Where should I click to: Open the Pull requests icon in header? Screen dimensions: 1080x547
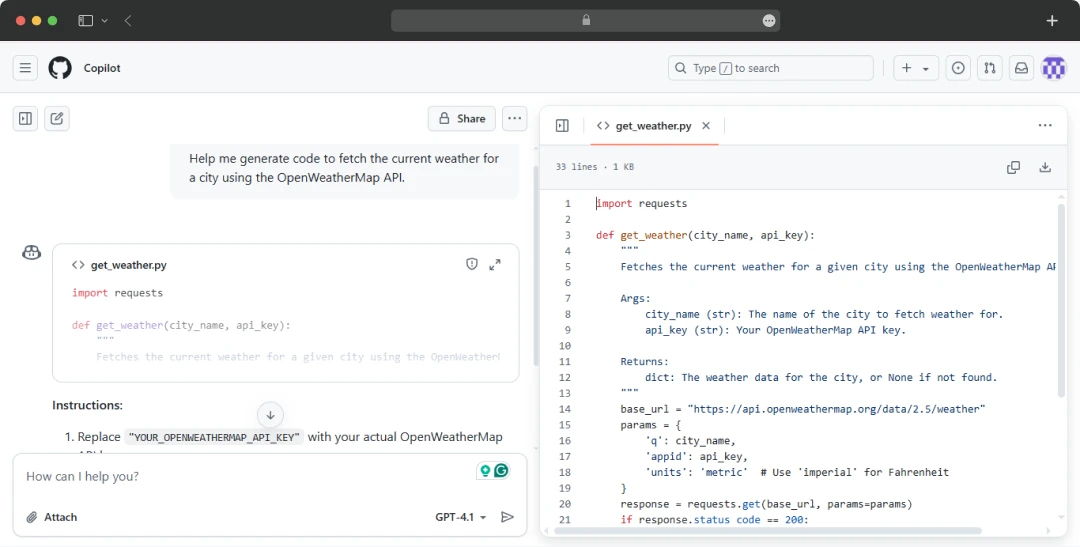(990, 68)
